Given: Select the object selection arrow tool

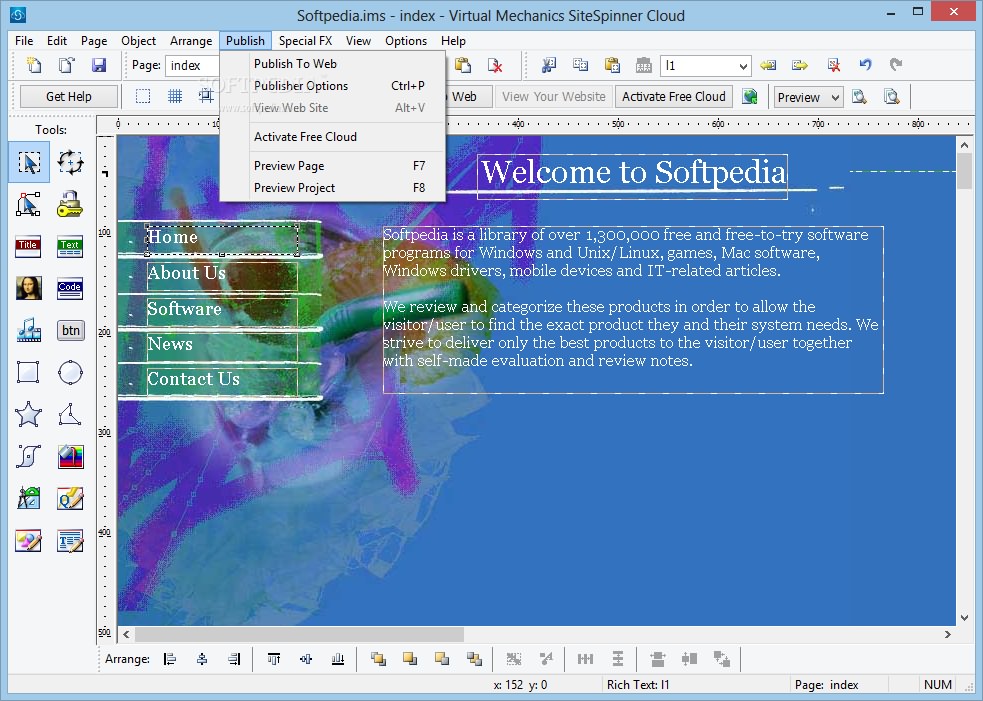Looking at the screenshot, I should [x=29, y=162].
